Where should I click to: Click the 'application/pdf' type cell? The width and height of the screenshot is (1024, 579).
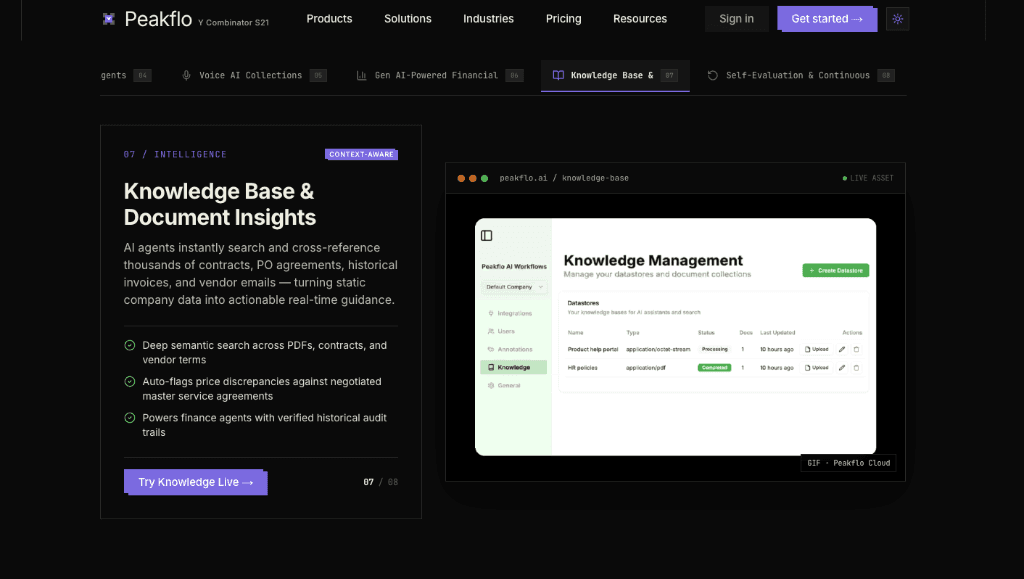pos(646,368)
